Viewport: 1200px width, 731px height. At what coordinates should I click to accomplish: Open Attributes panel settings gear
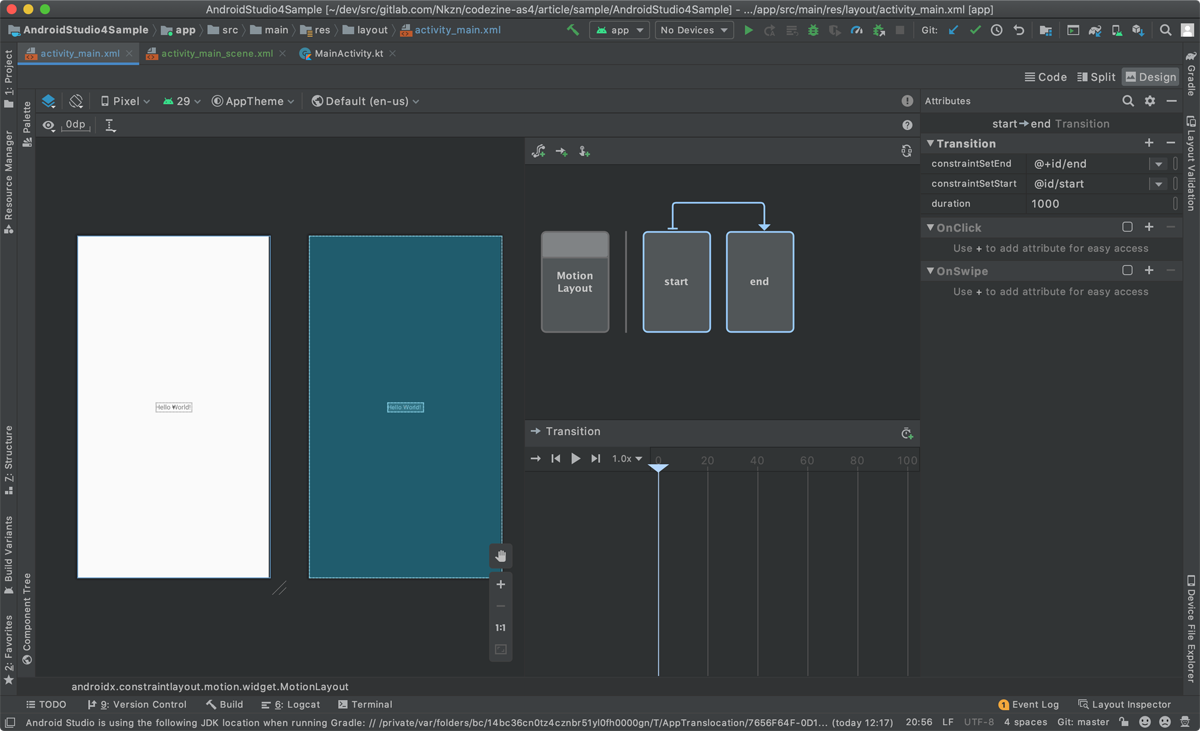(x=1150, y=101)
